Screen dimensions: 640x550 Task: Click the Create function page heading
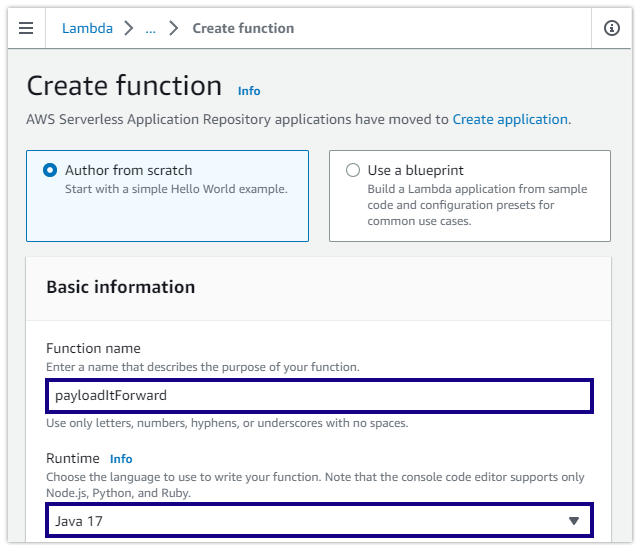point(124,86)
